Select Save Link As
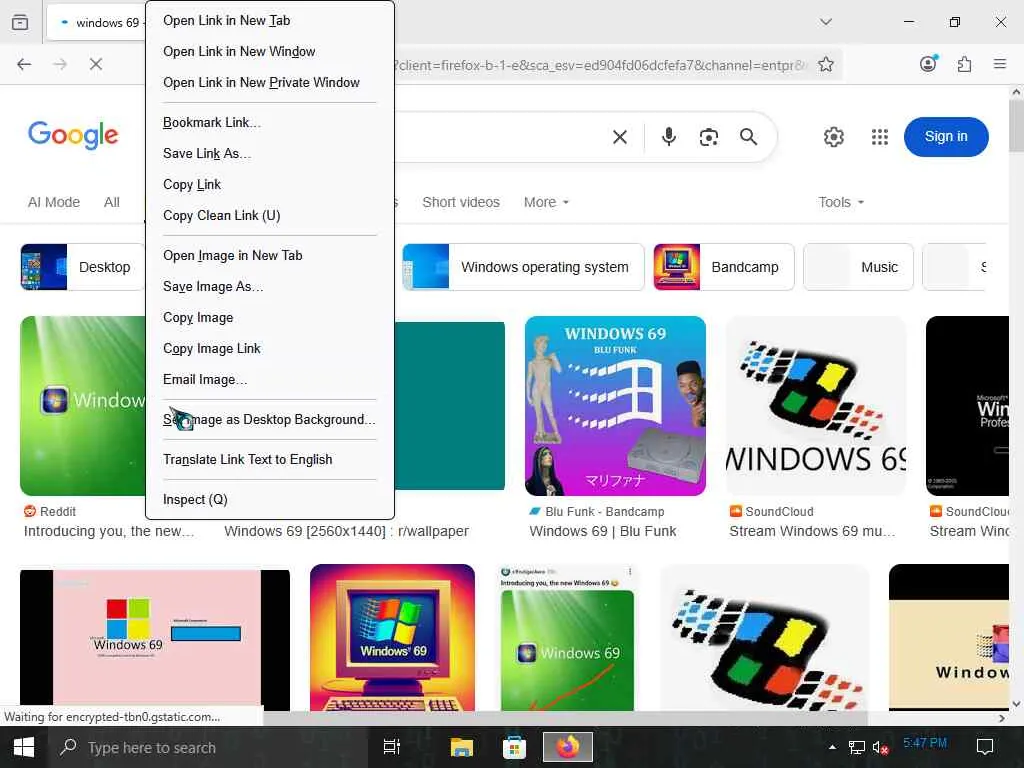This screenshot has width=1024, height=768. 270,153
